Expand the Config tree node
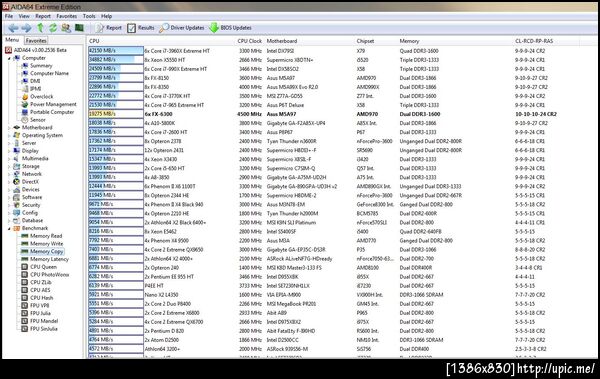 point(9,212)
